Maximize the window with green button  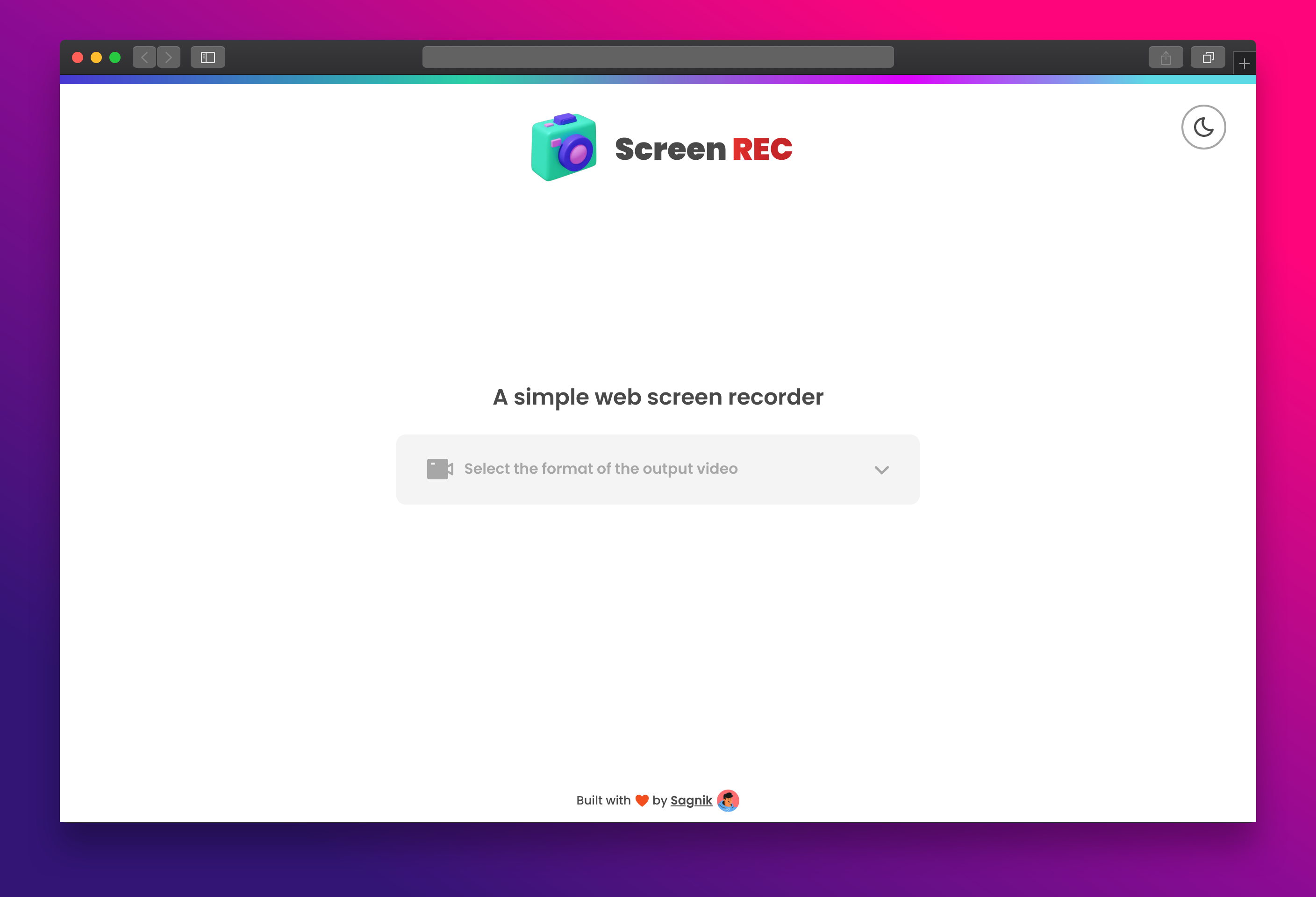(x=115, y=57)
